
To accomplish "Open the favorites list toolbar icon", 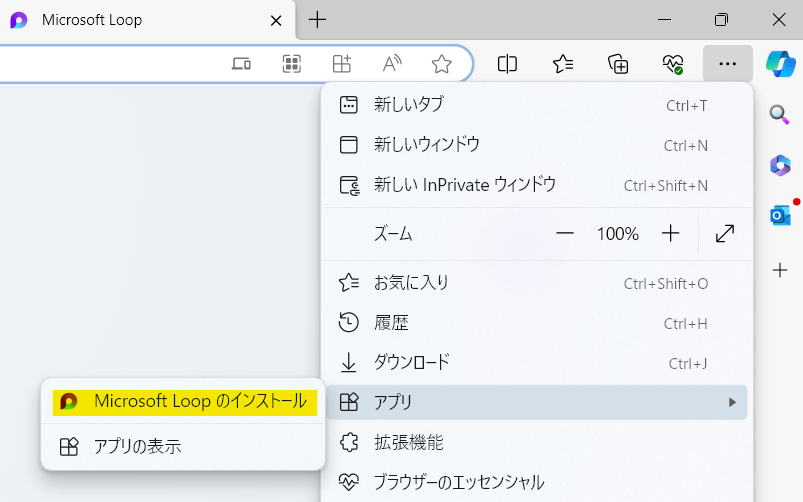I will [563, 64].
